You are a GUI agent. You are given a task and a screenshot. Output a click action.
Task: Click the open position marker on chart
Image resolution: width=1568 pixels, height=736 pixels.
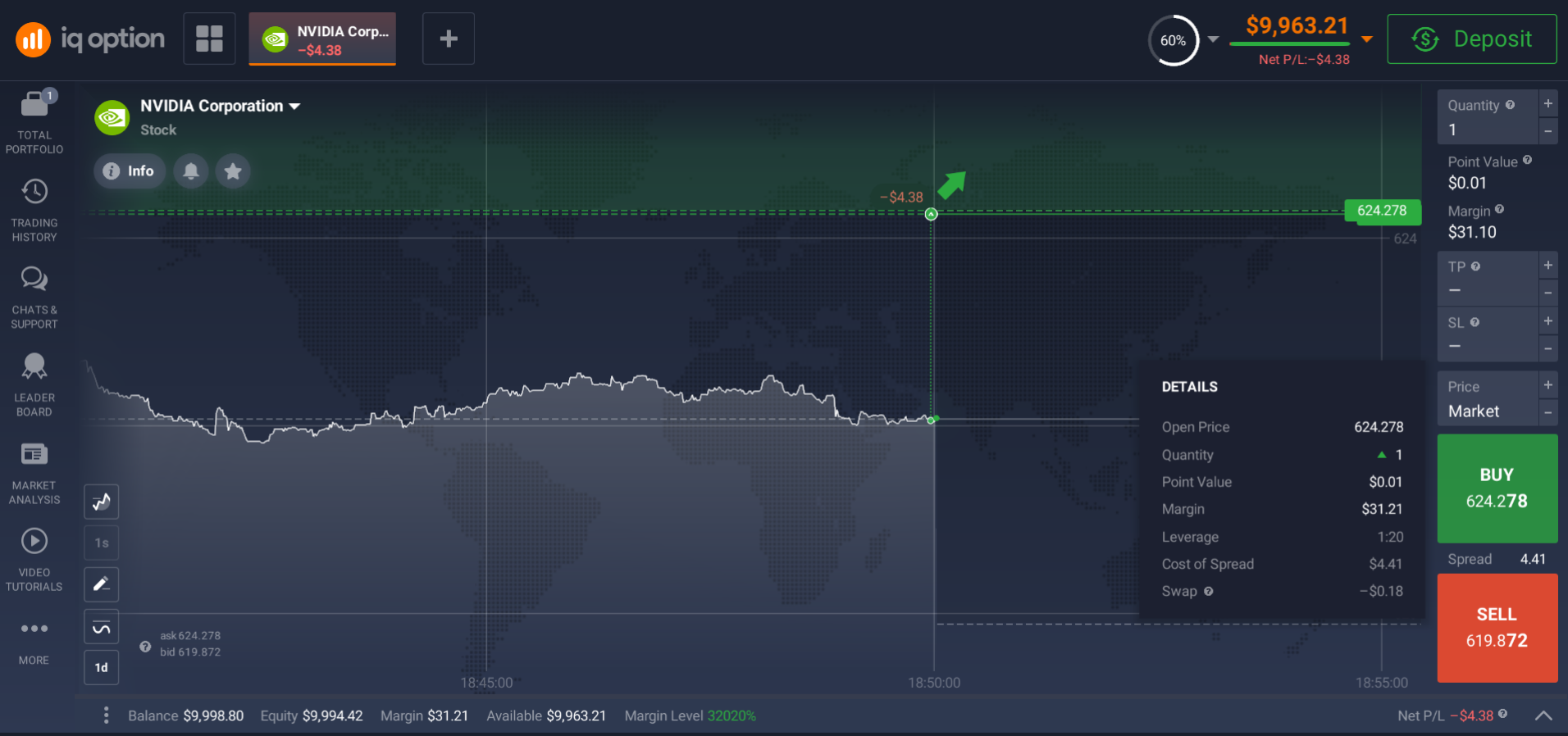click(x=931, y=214)
